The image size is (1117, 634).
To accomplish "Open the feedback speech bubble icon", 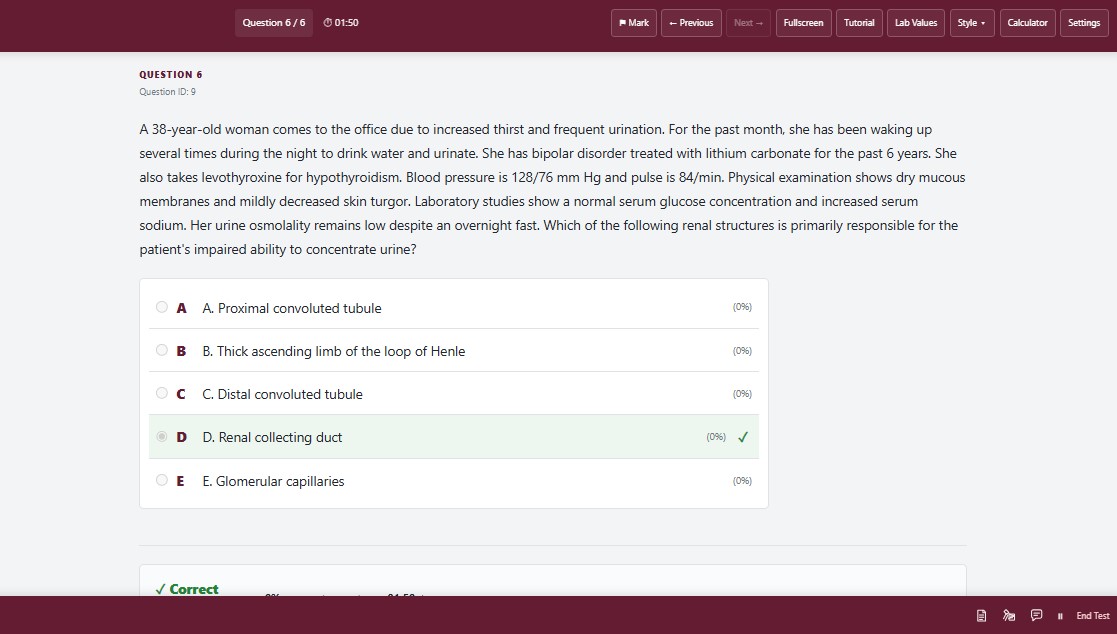I will pos(1037,615).
